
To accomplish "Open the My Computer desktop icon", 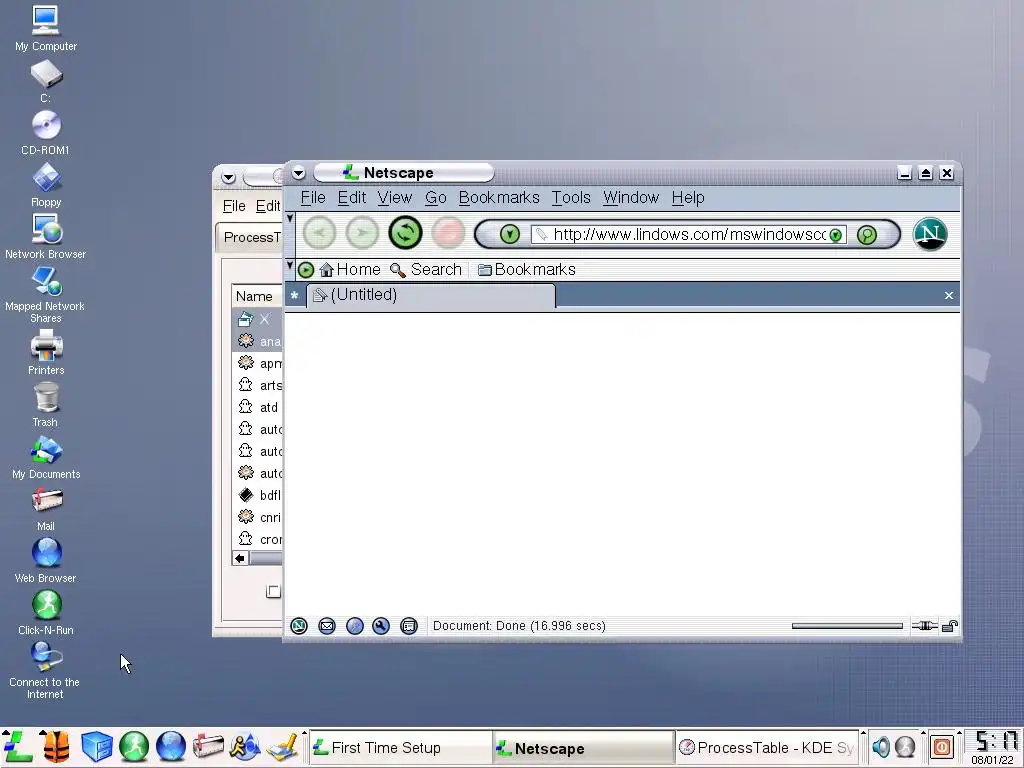I will (x=46, y=28).
